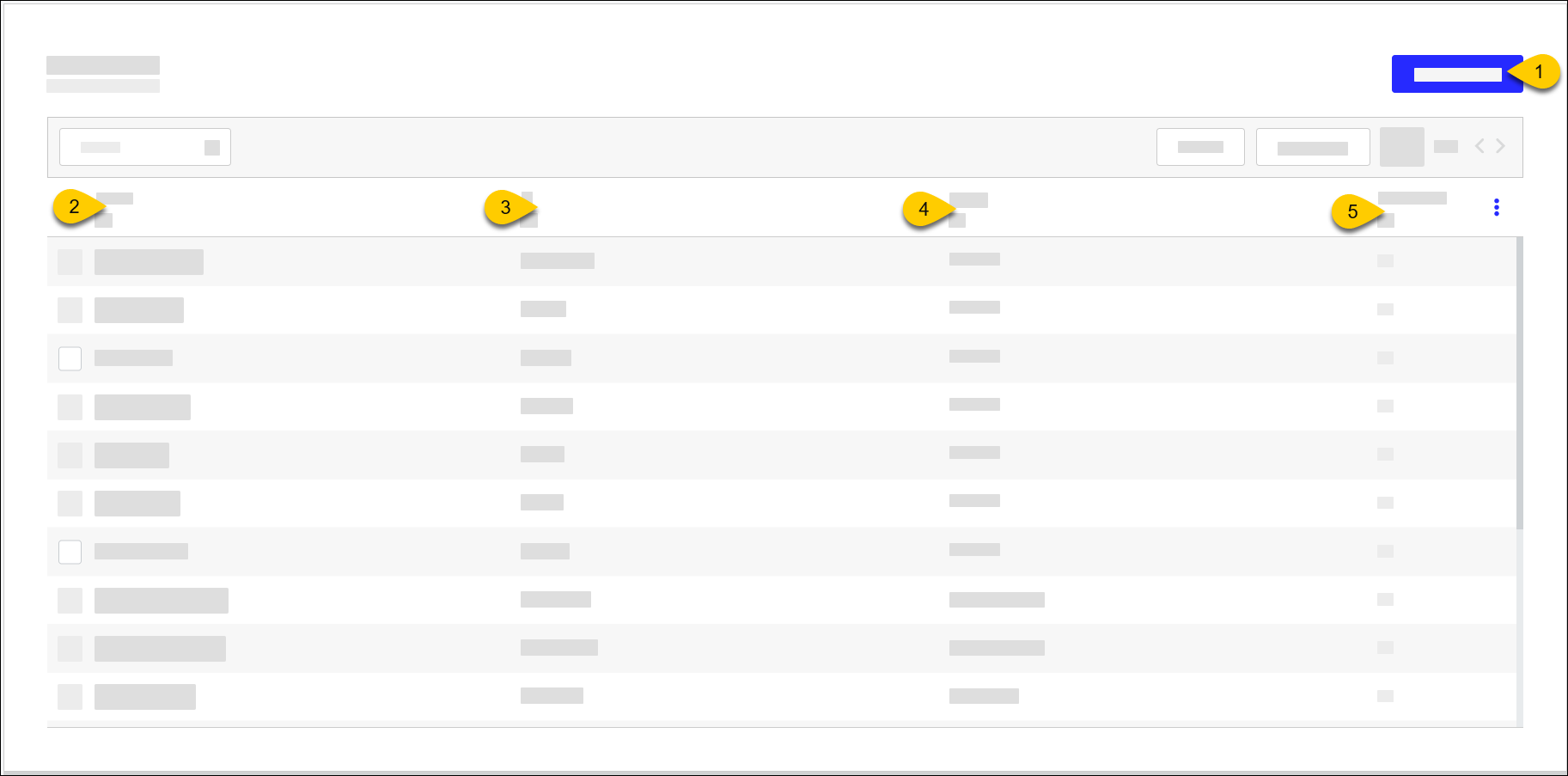Click the arrow square inside the filter dropdown
Viewport: 1568px width, 776px height.
pos(212,148)
